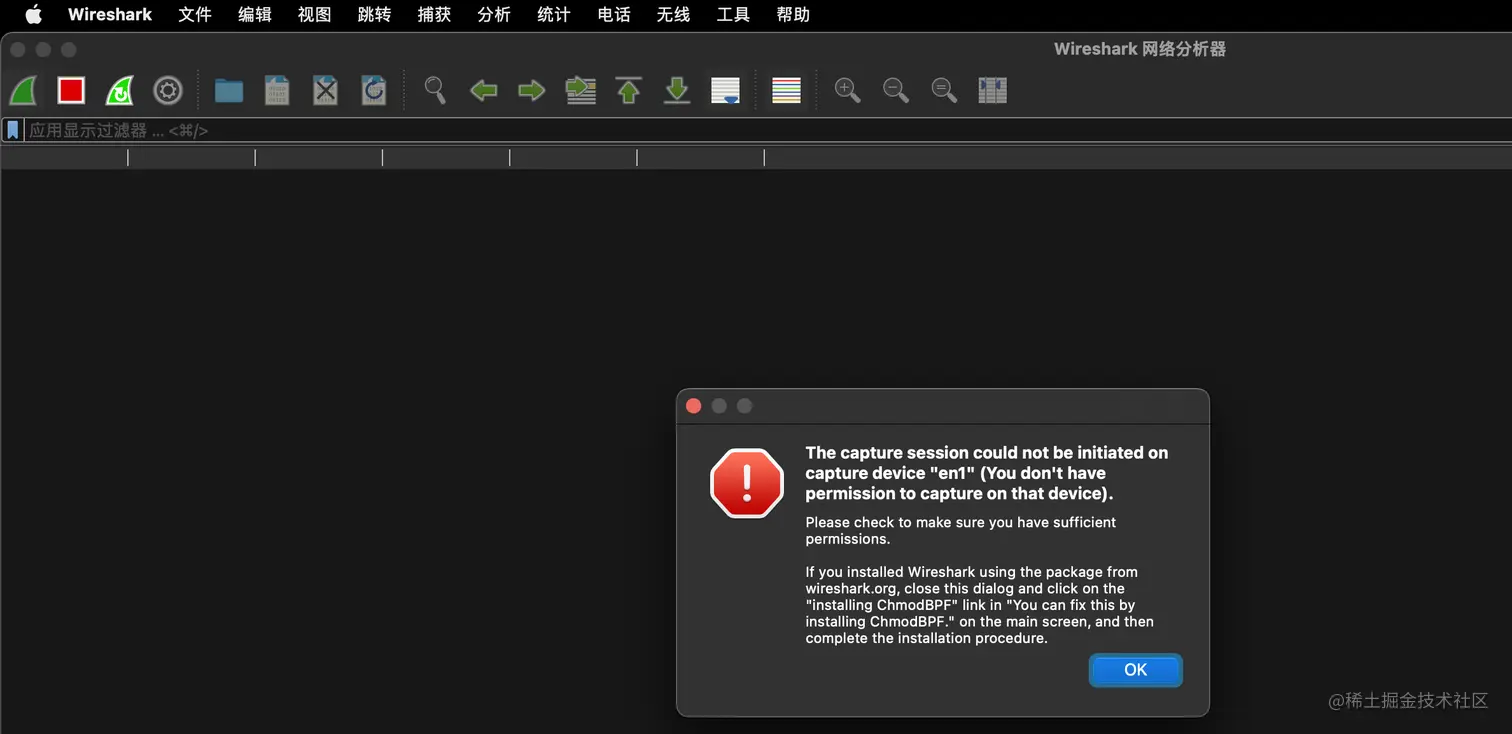Screen dimensions: 1512x734
Task: Open the 跳转 menu
Action: 374,15
